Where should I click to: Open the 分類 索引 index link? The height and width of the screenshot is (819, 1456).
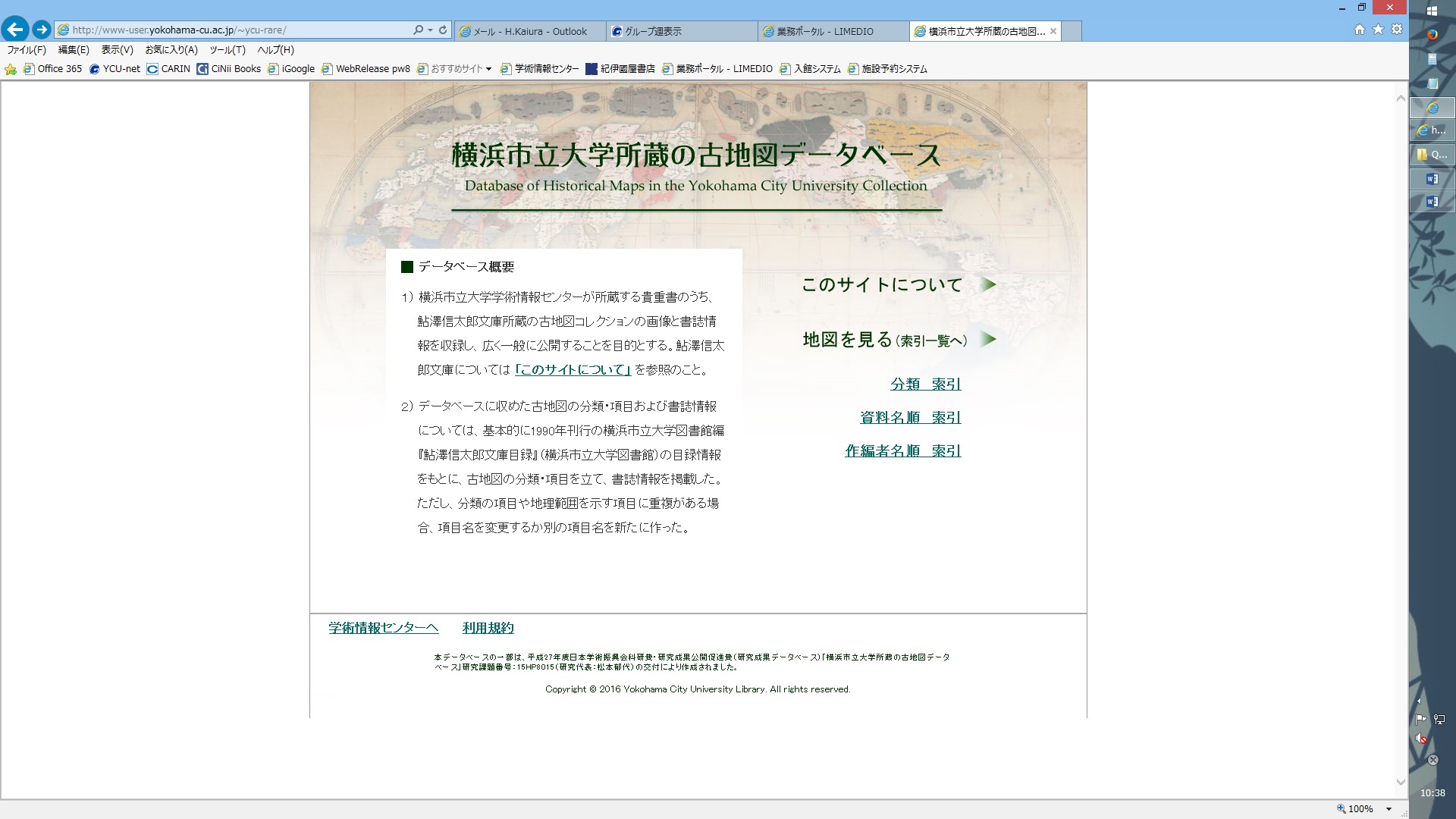click(x=924, y=384)
